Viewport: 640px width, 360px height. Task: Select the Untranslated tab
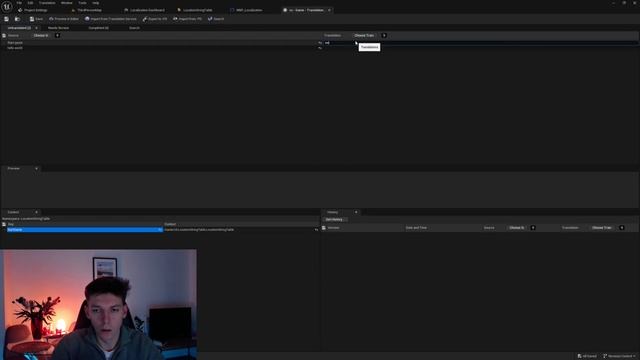tap(19, 28)
